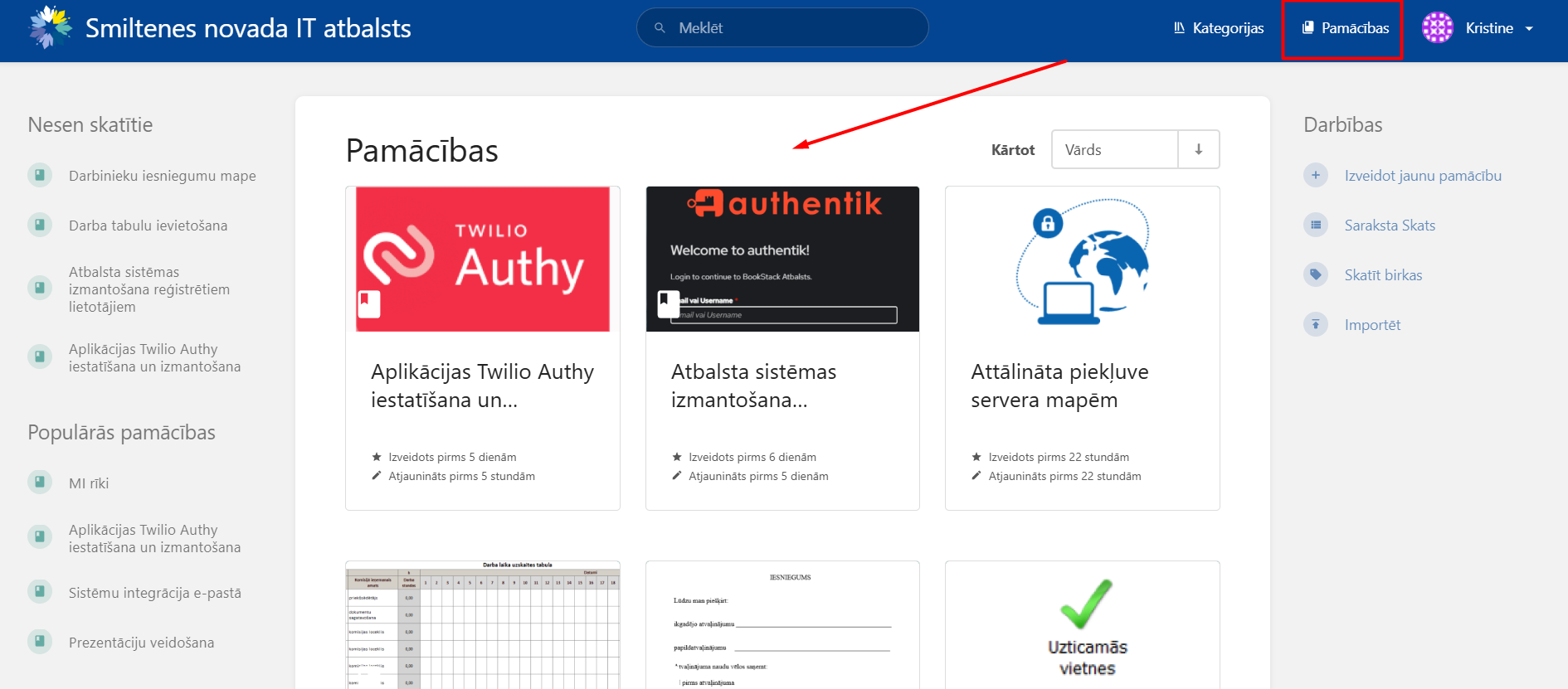
Task: Click the Kategorijas shelf icon
Action: (x=1179, y=28)
